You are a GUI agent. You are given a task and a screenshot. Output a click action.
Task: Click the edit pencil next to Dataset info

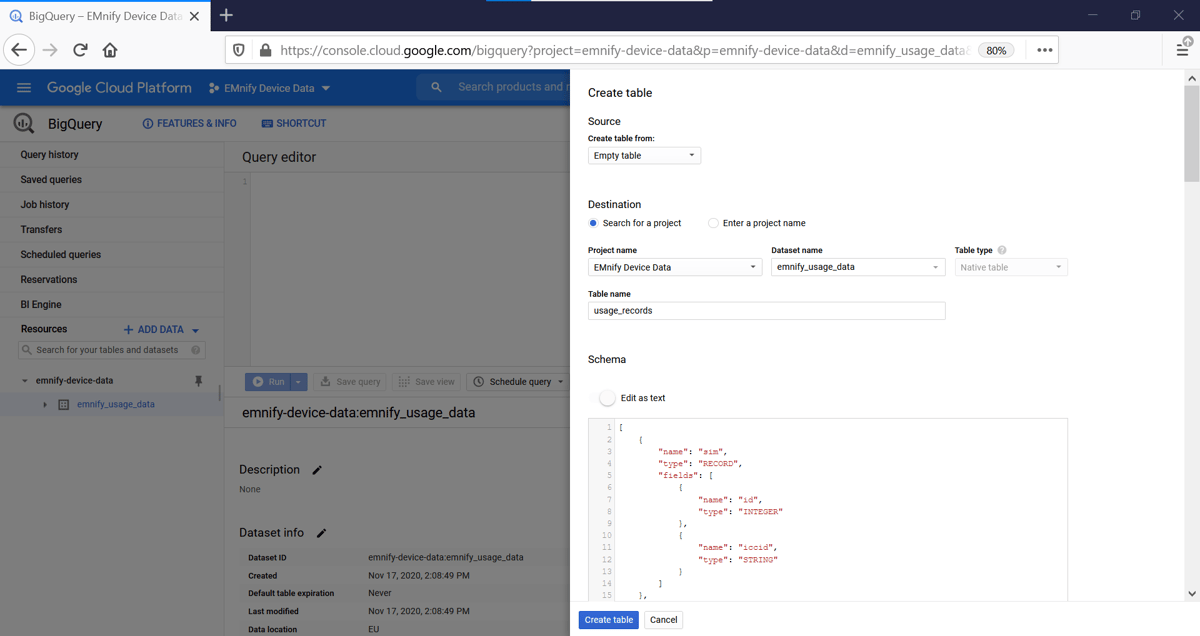point(322,534)
